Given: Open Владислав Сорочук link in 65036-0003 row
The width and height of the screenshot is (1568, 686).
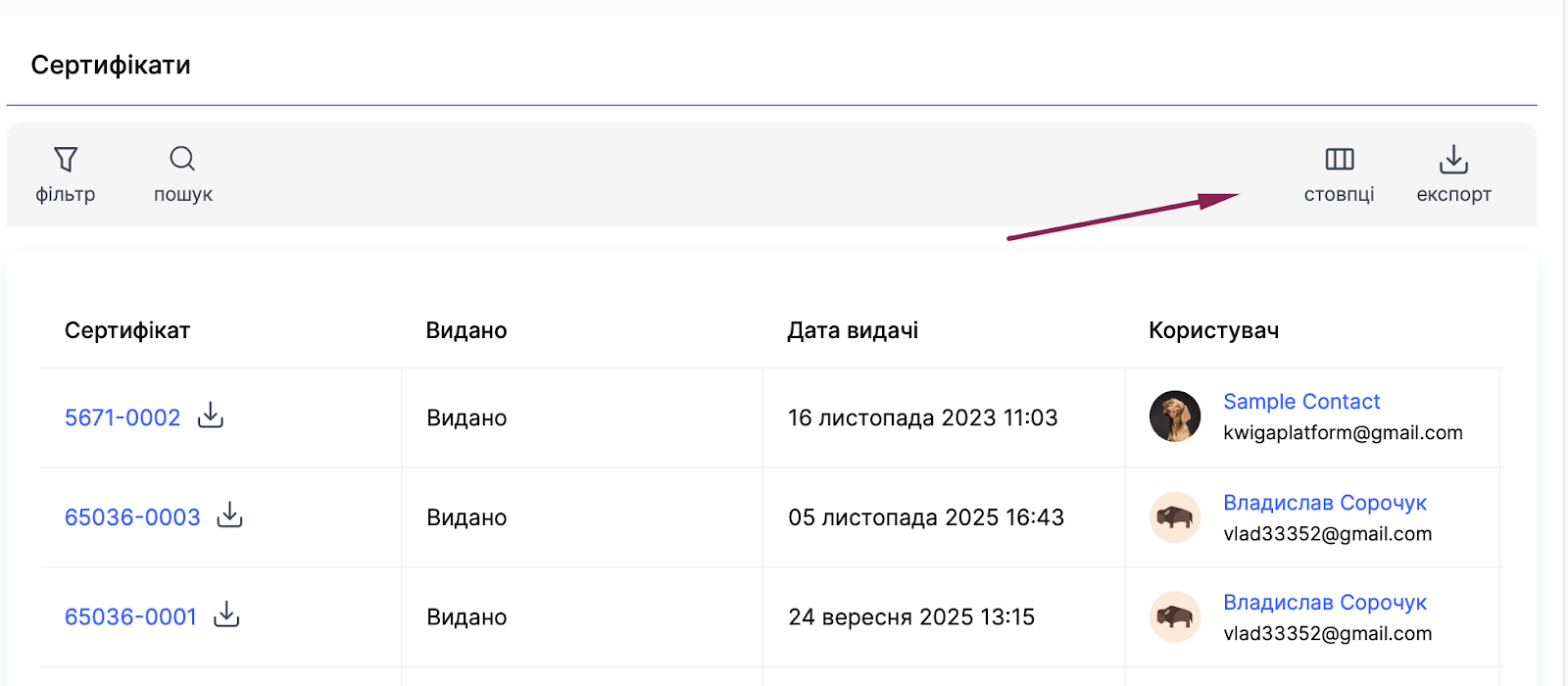Looking at the screenshot, I should click(1325, 503).
